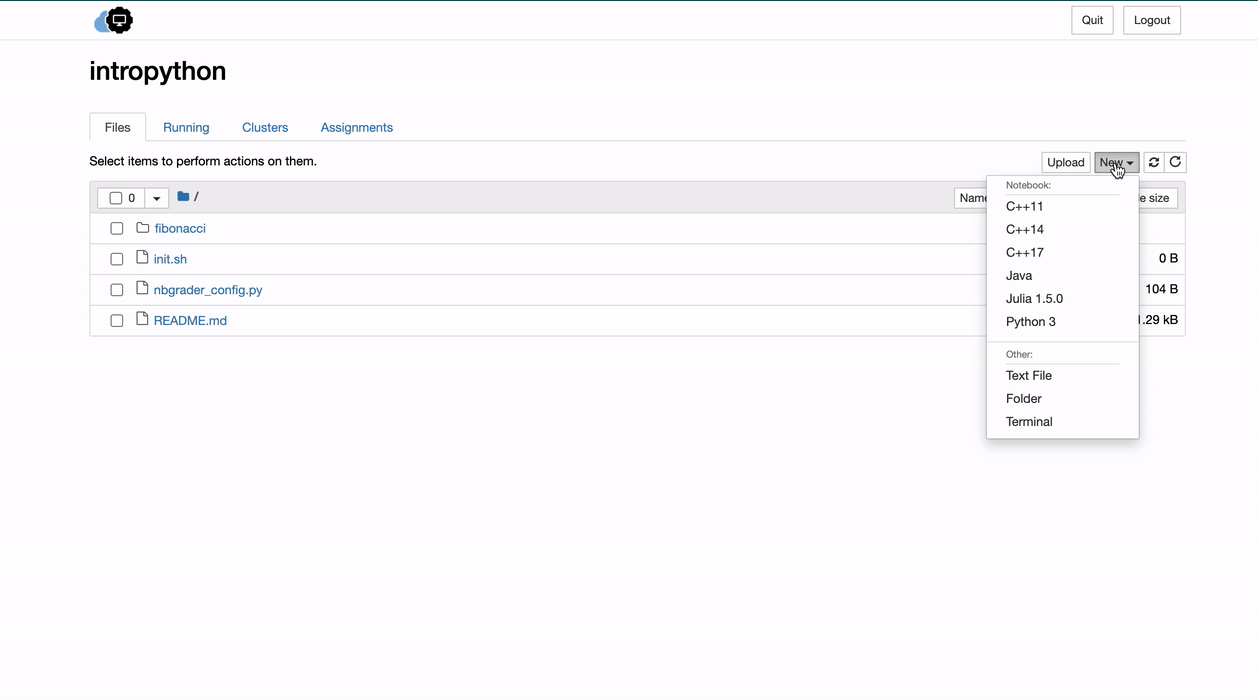Click the README.md file icon
This screenshot has height=700, width=1258.
point(142,320)
